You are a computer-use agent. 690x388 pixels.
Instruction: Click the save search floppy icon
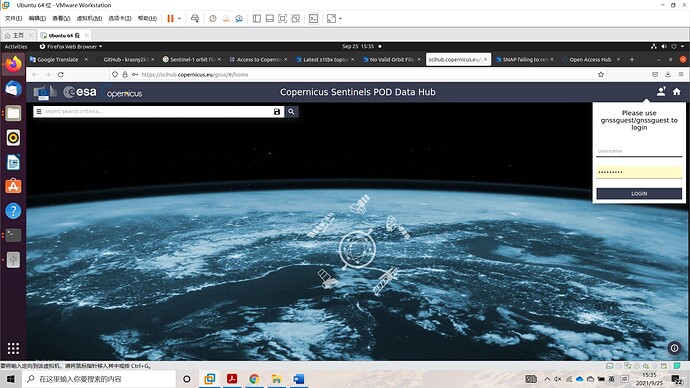coord(277,112)
